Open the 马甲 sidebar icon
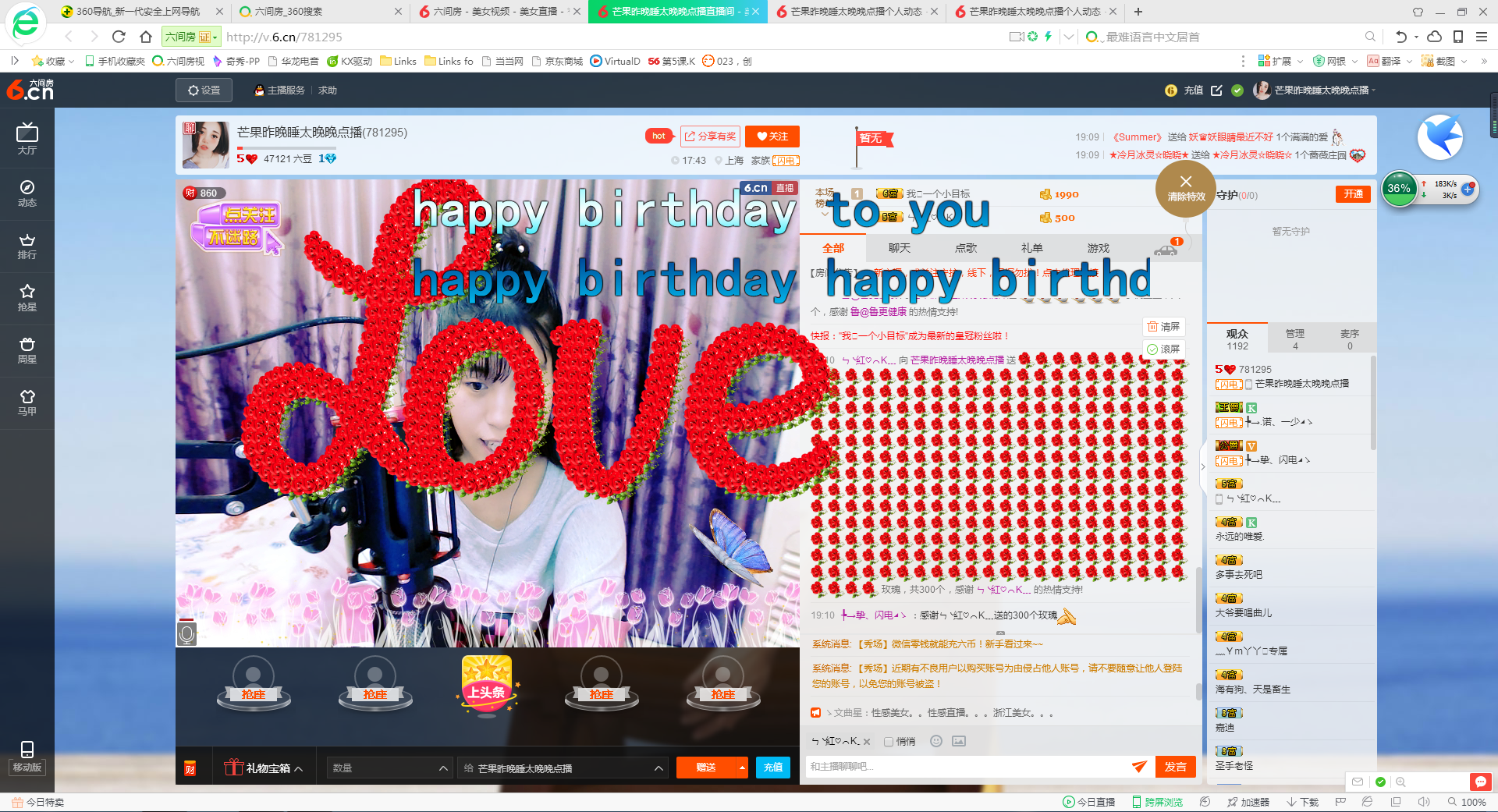The image size is (1498, 812). 27,402
